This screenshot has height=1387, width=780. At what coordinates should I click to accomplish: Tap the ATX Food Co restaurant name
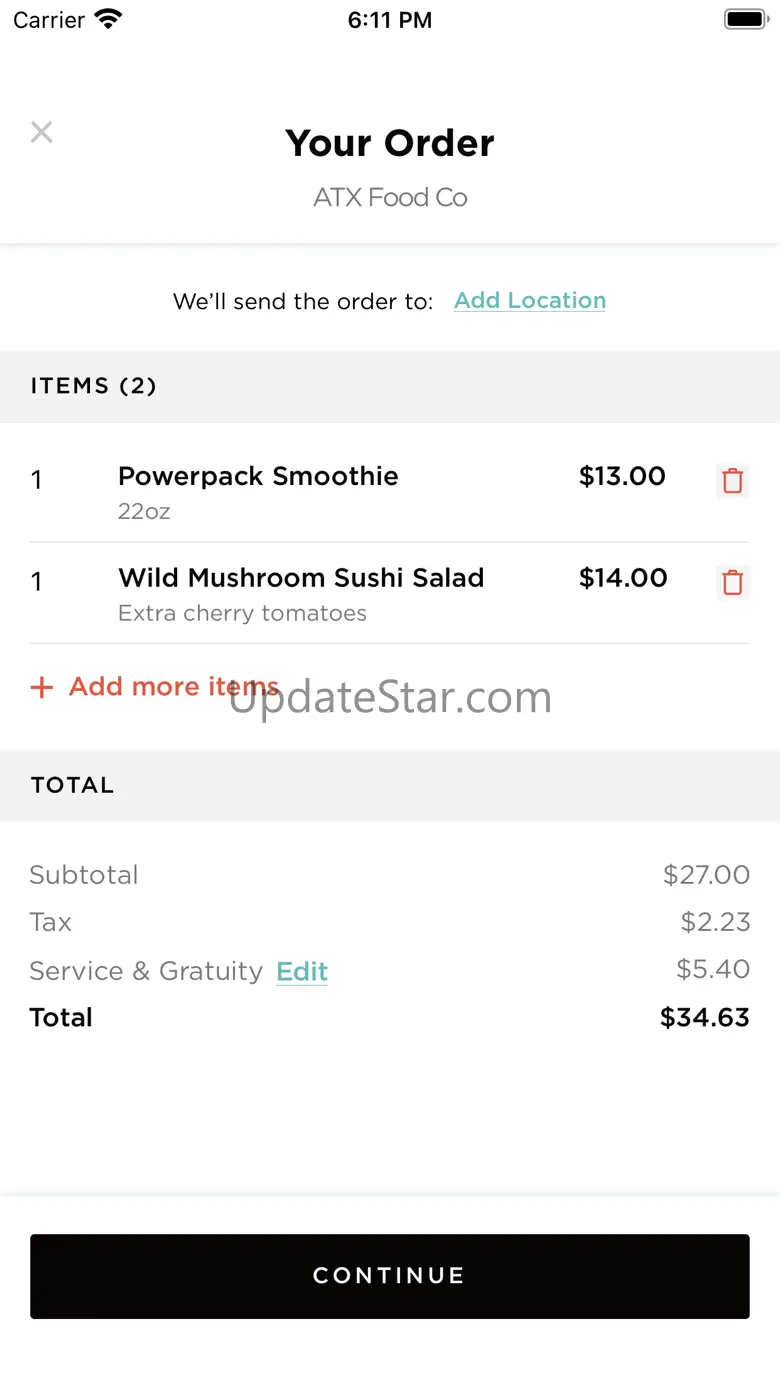click(x=390, y=197)
